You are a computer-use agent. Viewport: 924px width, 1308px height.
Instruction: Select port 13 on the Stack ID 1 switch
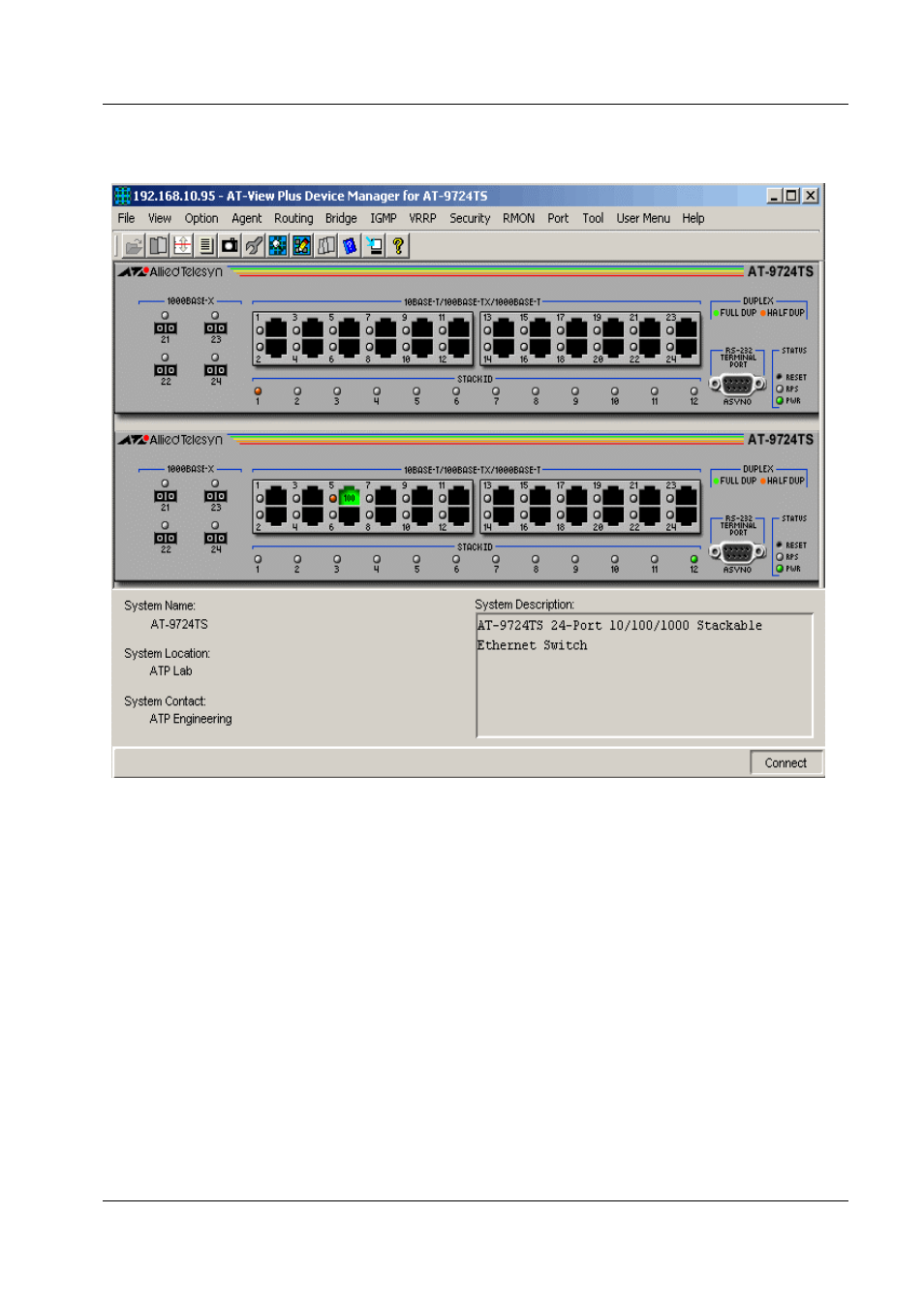click(x=504, y=328)
